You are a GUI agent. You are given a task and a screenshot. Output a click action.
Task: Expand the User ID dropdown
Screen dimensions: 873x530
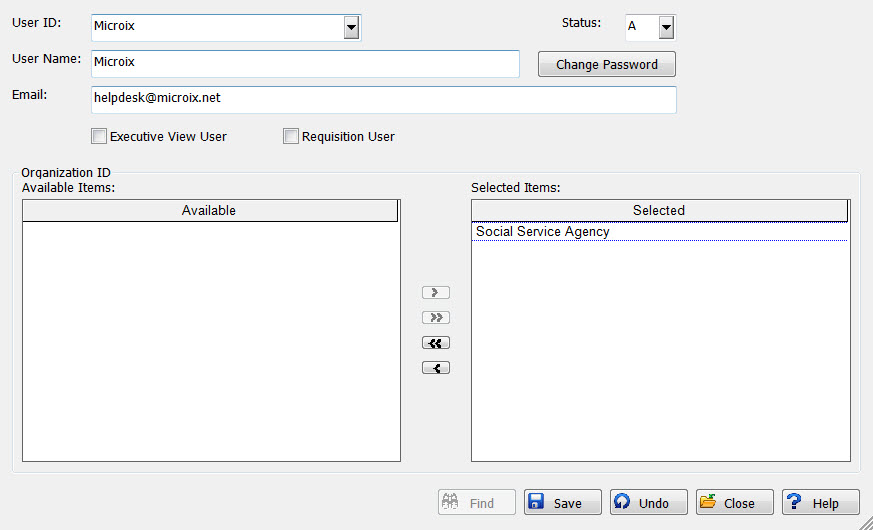click(x=351, y=27)
